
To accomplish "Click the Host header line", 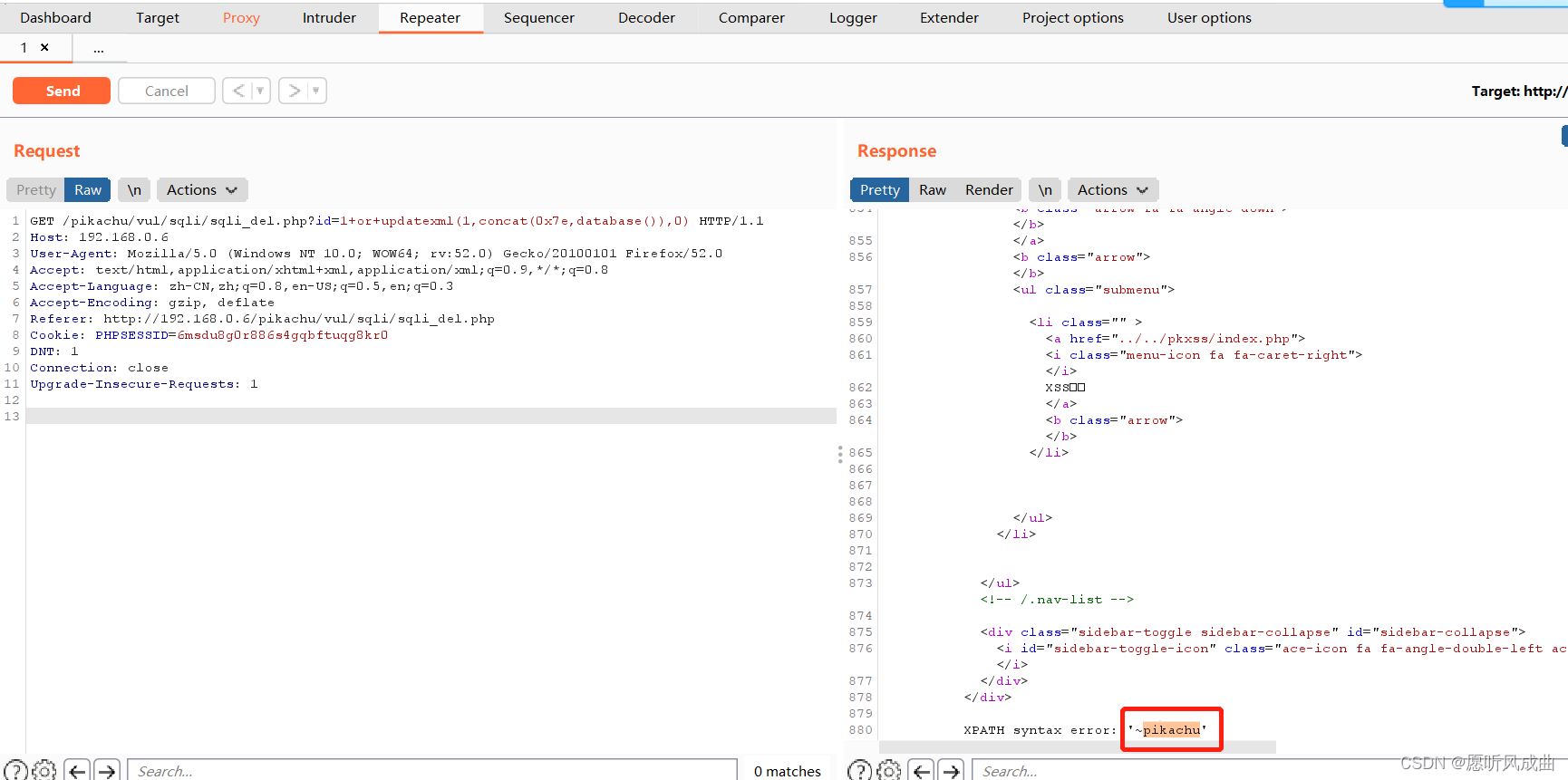I will [x=99, y=237].
